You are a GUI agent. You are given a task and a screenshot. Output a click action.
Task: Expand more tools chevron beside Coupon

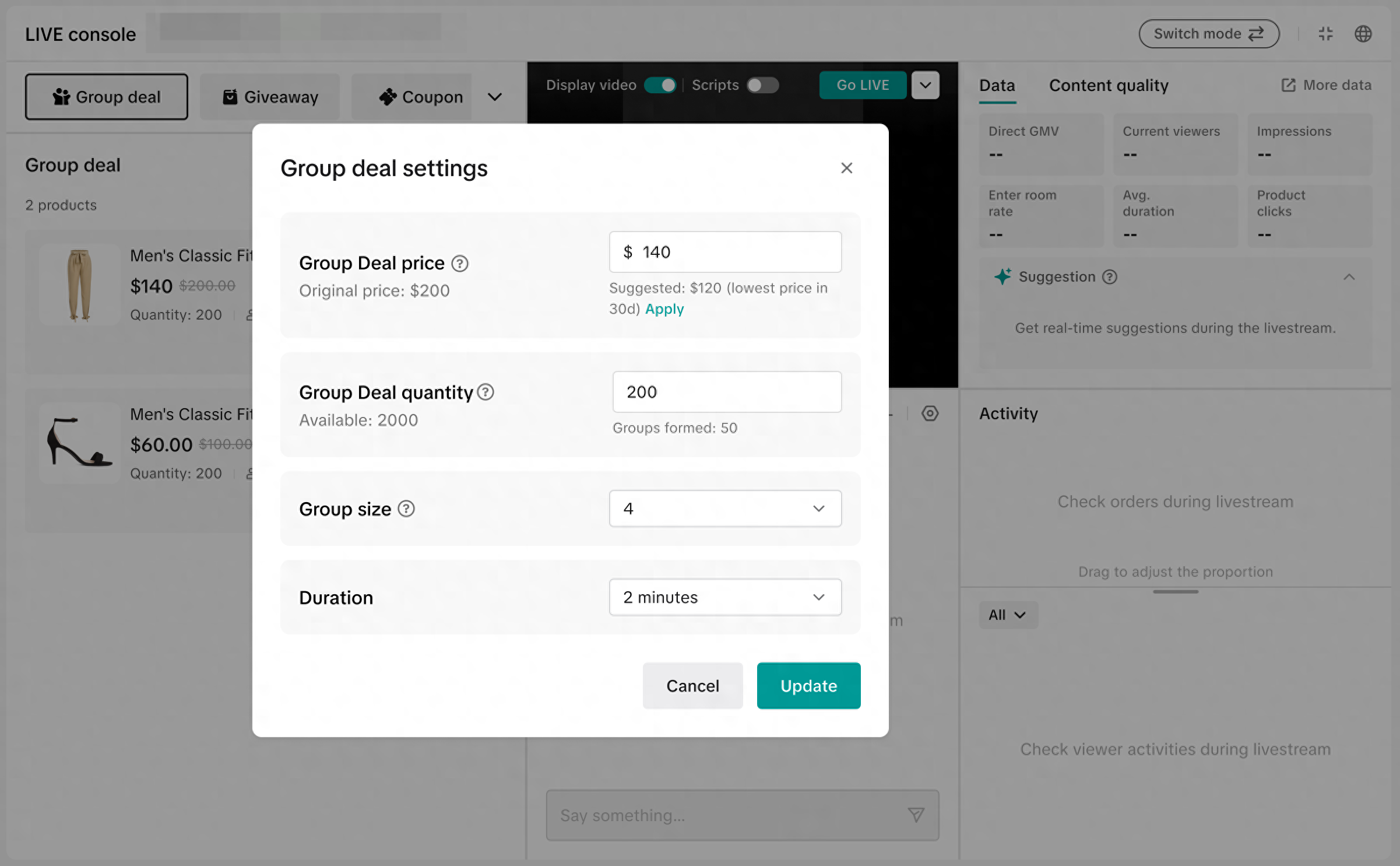coord(494,97)
